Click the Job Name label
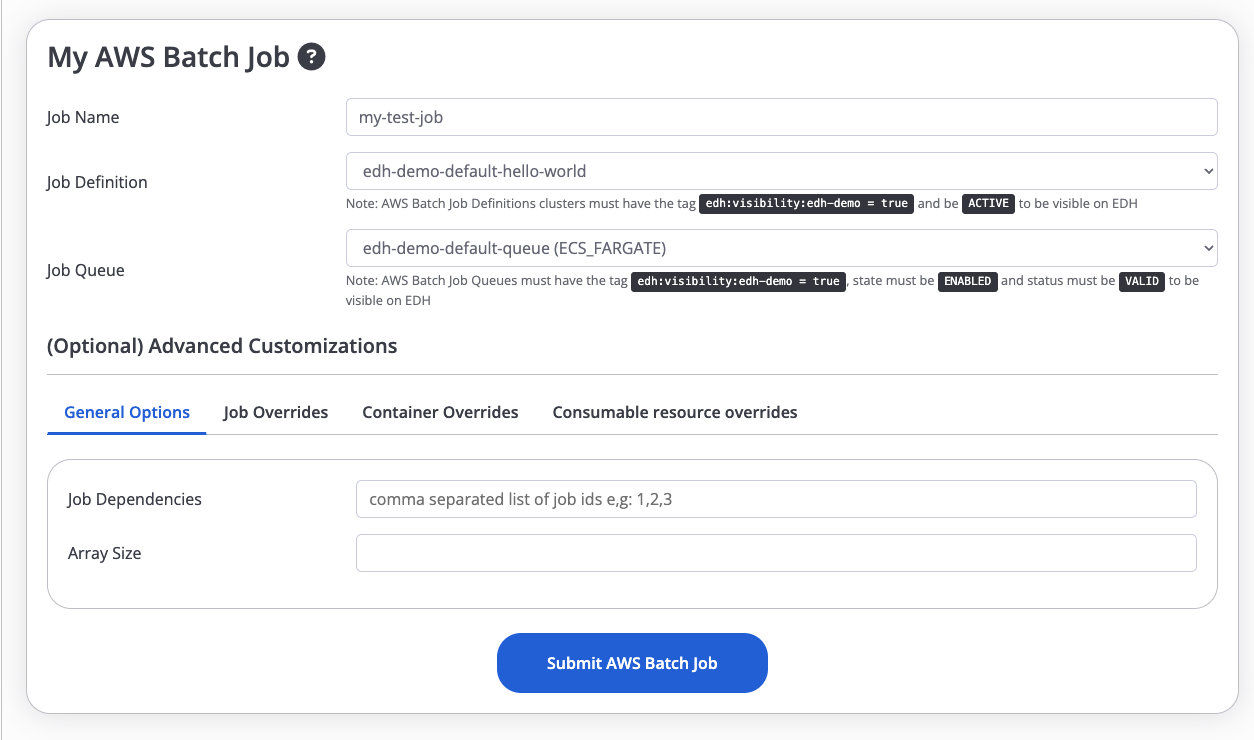The height and width of the screenshot is (740, 1254). coord(83,117)
